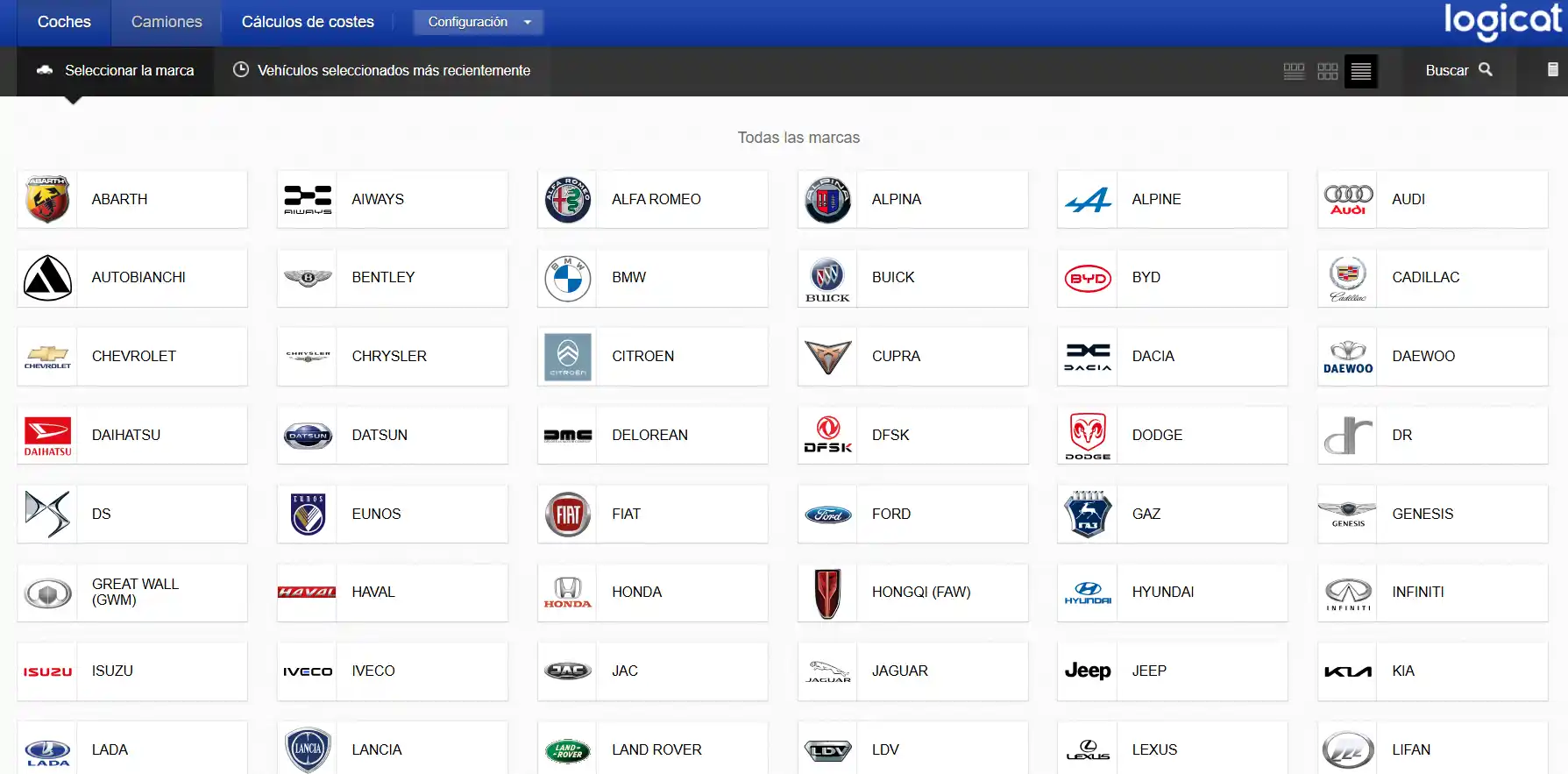The image size is (1568, 774).
Task: Choose the LADA brand
Action: [x=132, y=749]
